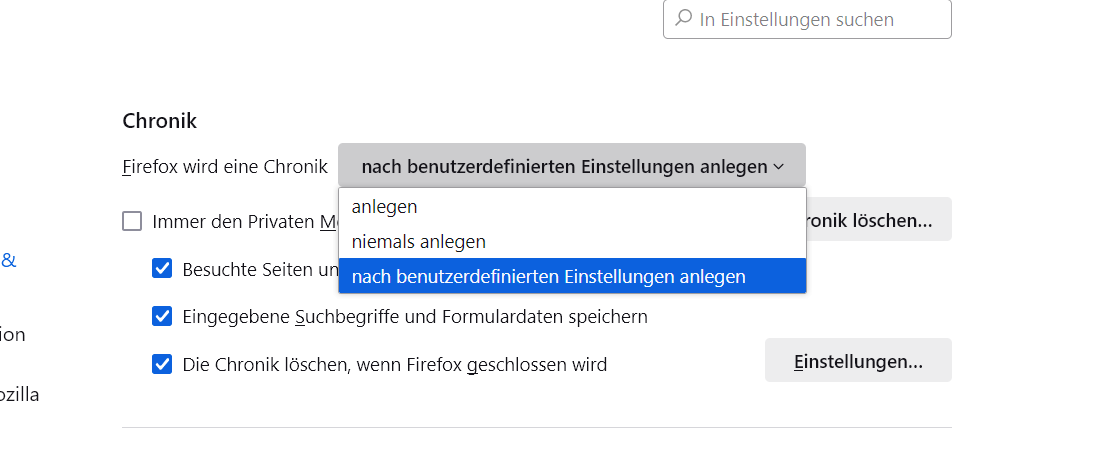Pick the highlighted 'nach benutzerdefinierten Einstellungen anlegen' option
This screenshot has height=457, width=1114.
(x=549, y=276)
